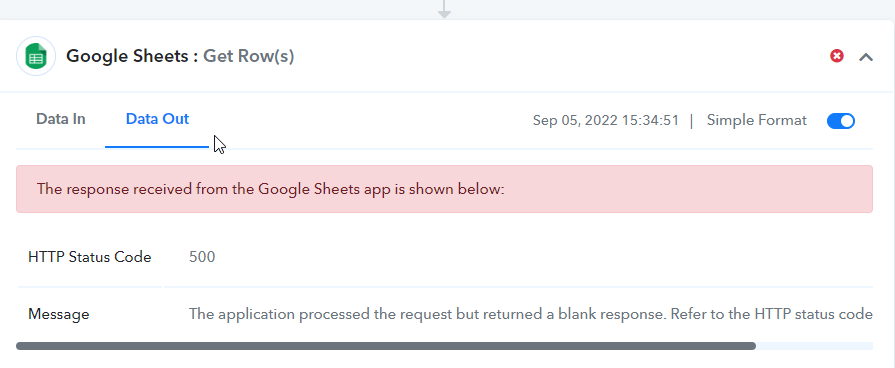Click the Sep 05, 2022 15:34:51 timestamp
This screenshot has width=895, height=368.
click(606, 120)
